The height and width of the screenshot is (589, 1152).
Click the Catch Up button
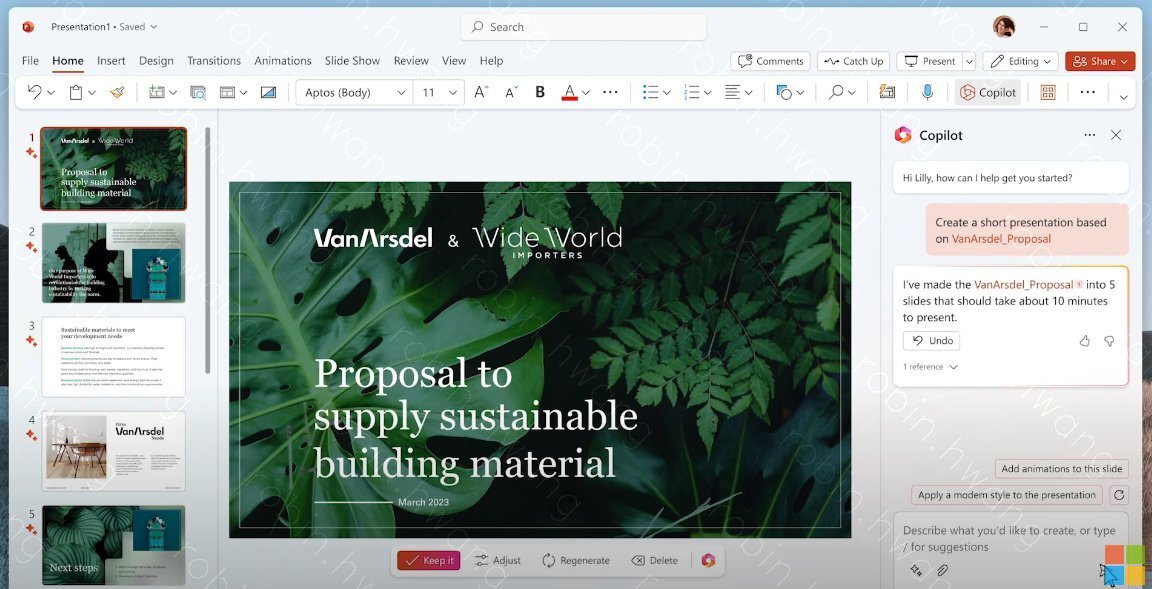[x=853, y=61]
